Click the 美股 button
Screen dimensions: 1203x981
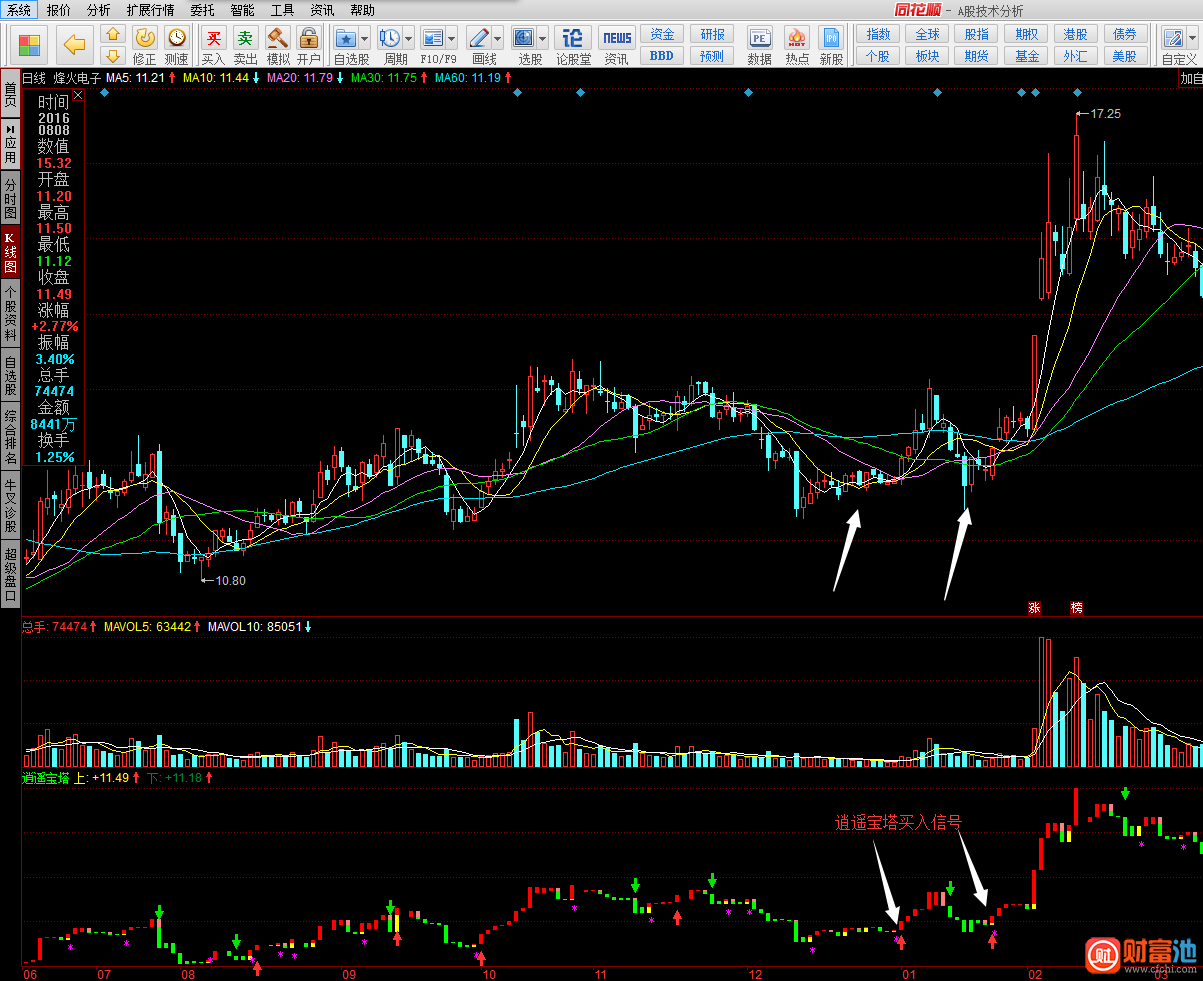(x=1125, y=56)
